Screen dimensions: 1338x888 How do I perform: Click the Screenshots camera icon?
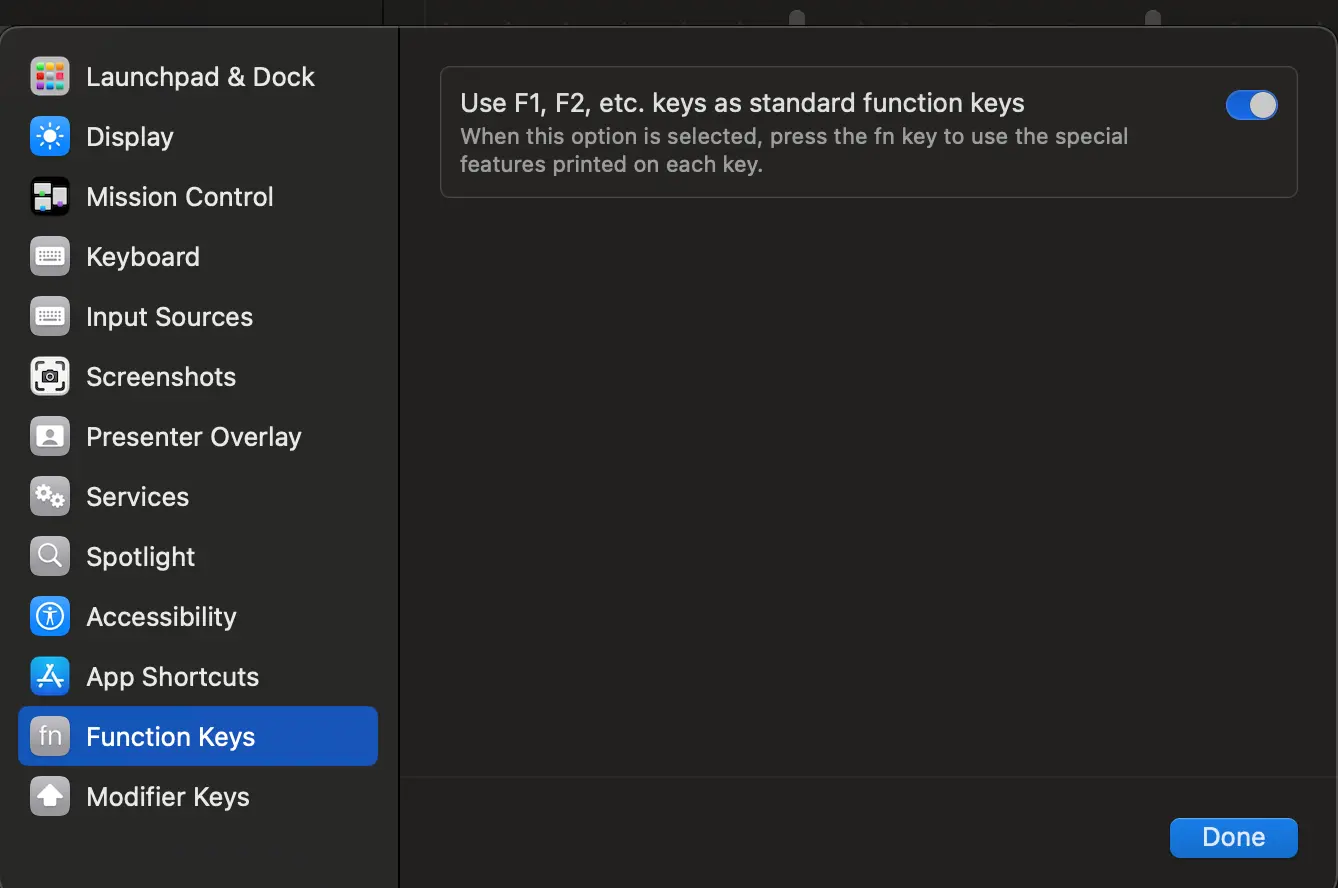pos(49,377)
